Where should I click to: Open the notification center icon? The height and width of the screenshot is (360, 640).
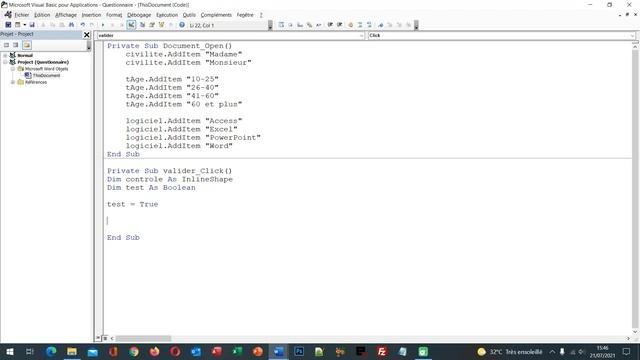(x=627, y=351)
